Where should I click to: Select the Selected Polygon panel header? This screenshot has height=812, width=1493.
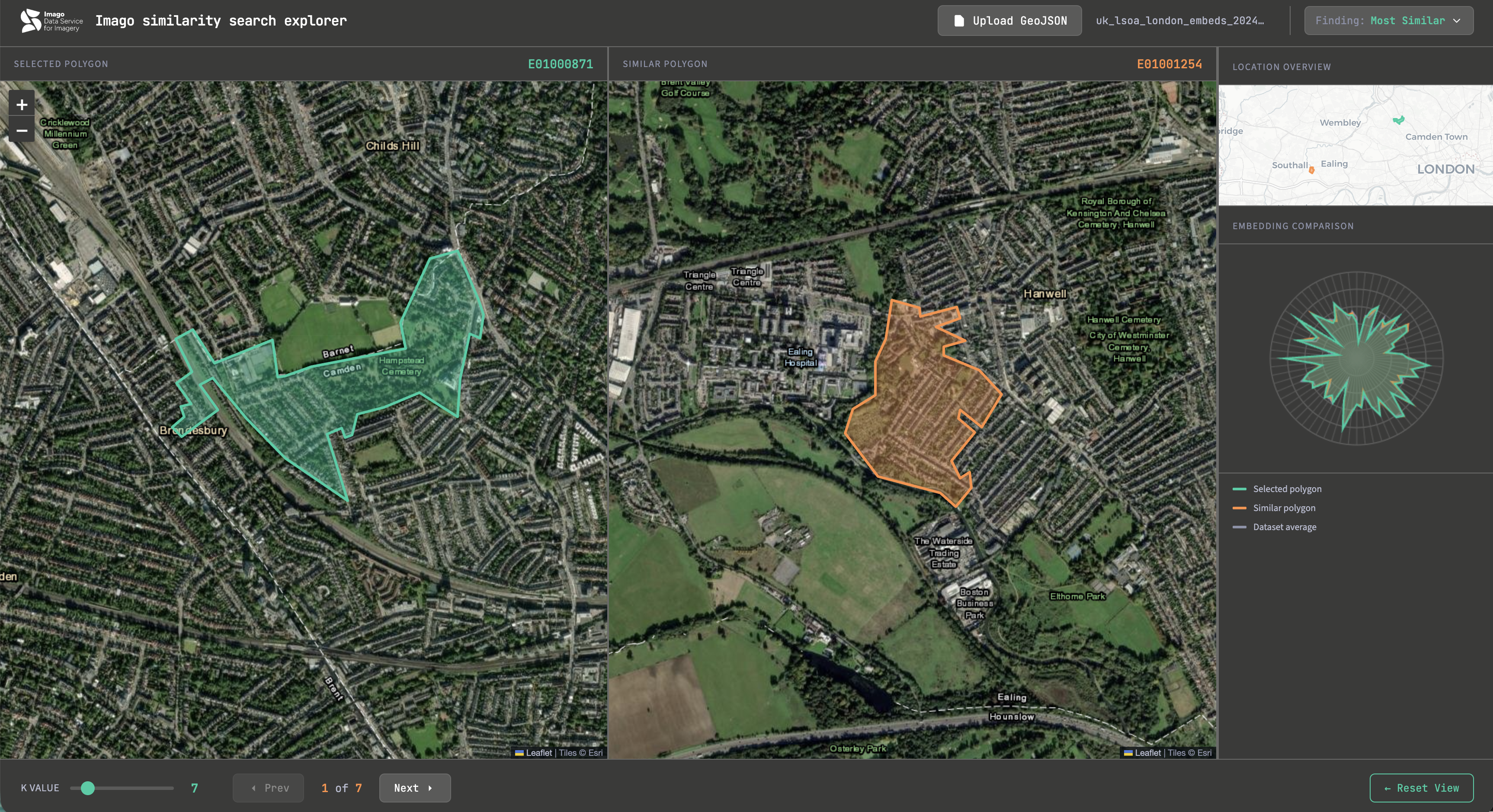pyautogui.click(x=60, y=64)
